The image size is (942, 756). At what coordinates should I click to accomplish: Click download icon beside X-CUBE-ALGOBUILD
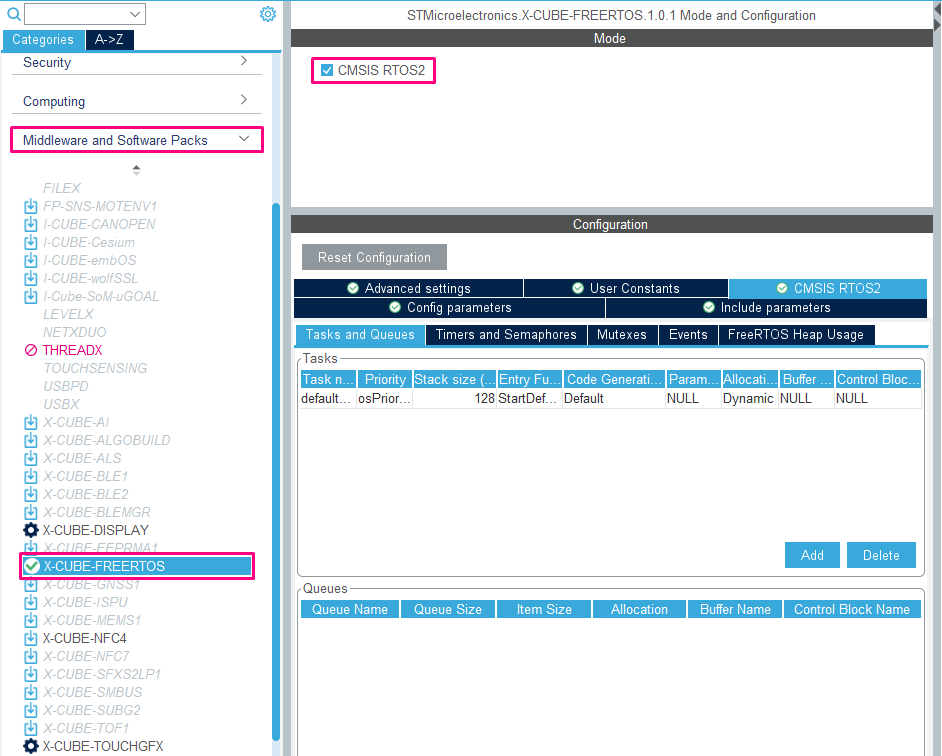31,440
